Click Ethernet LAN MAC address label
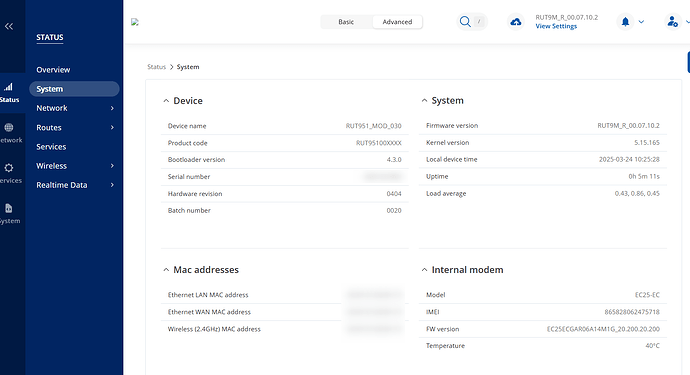 (x=208, y=295)
